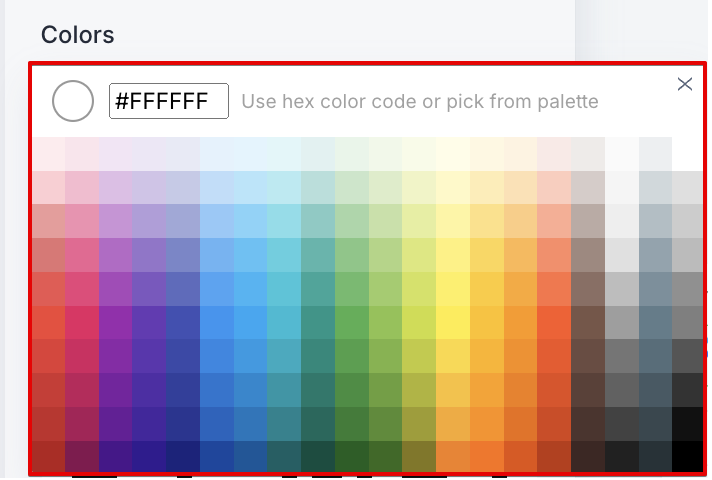Pick the teal swatch in the palette

pos(317,321)
